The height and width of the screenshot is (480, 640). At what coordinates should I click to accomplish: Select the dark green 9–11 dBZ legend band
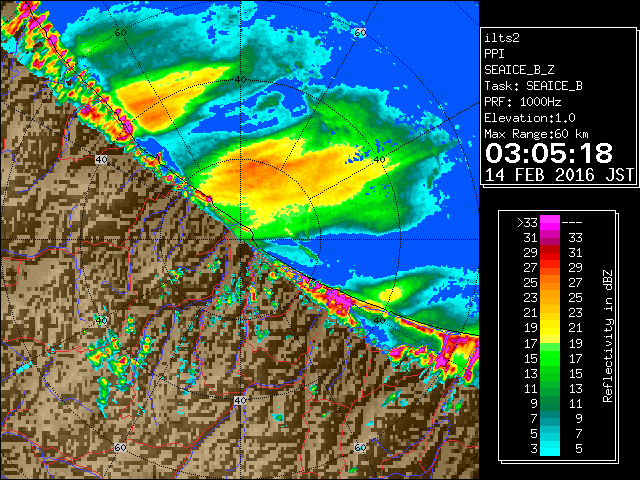[x=550, y=403]
